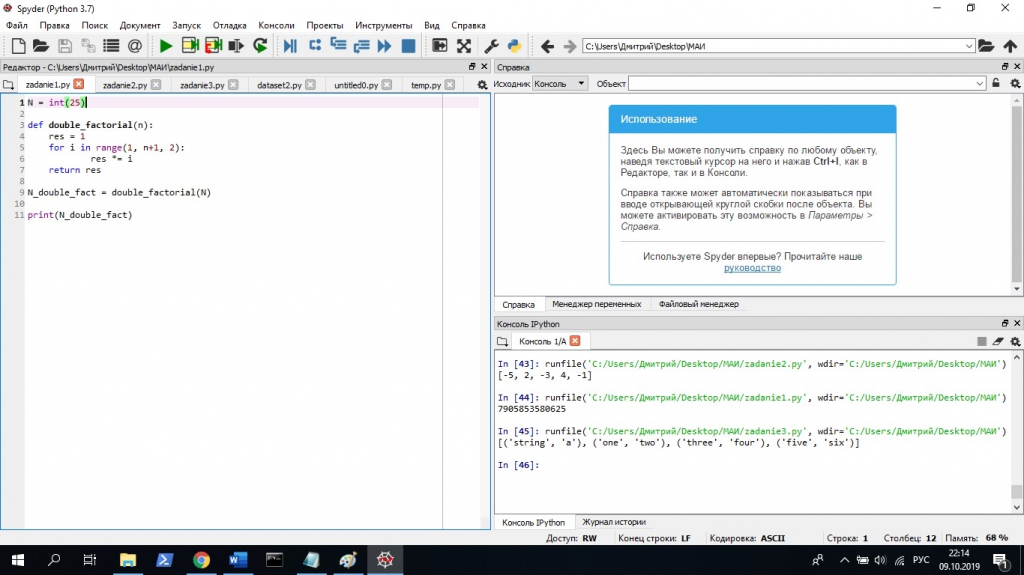Open Chrome from the taskbar
1024x575 pixels.
[x=201, y=560]
